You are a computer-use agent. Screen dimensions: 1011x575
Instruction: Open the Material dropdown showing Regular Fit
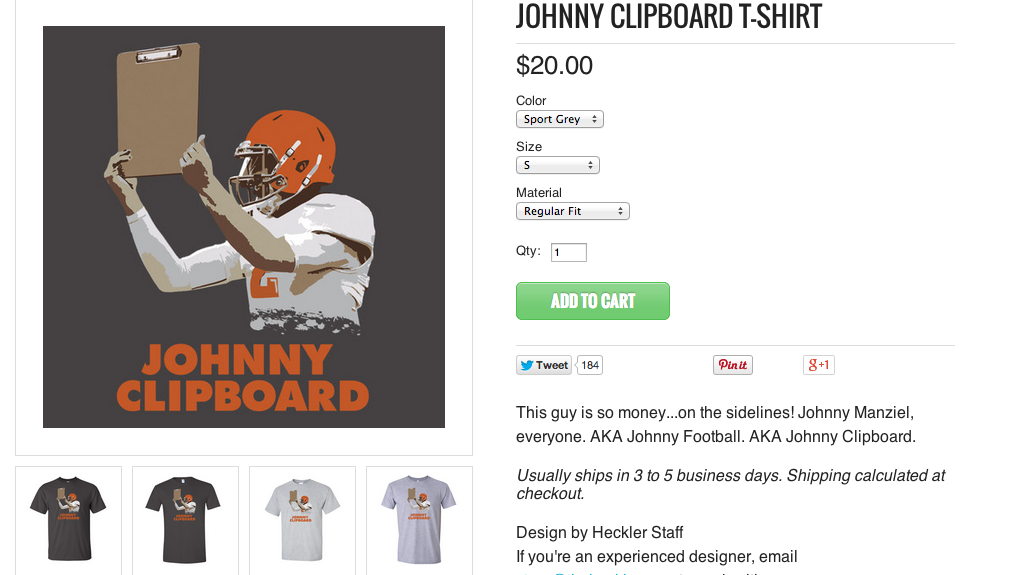[x=572, y=211]
